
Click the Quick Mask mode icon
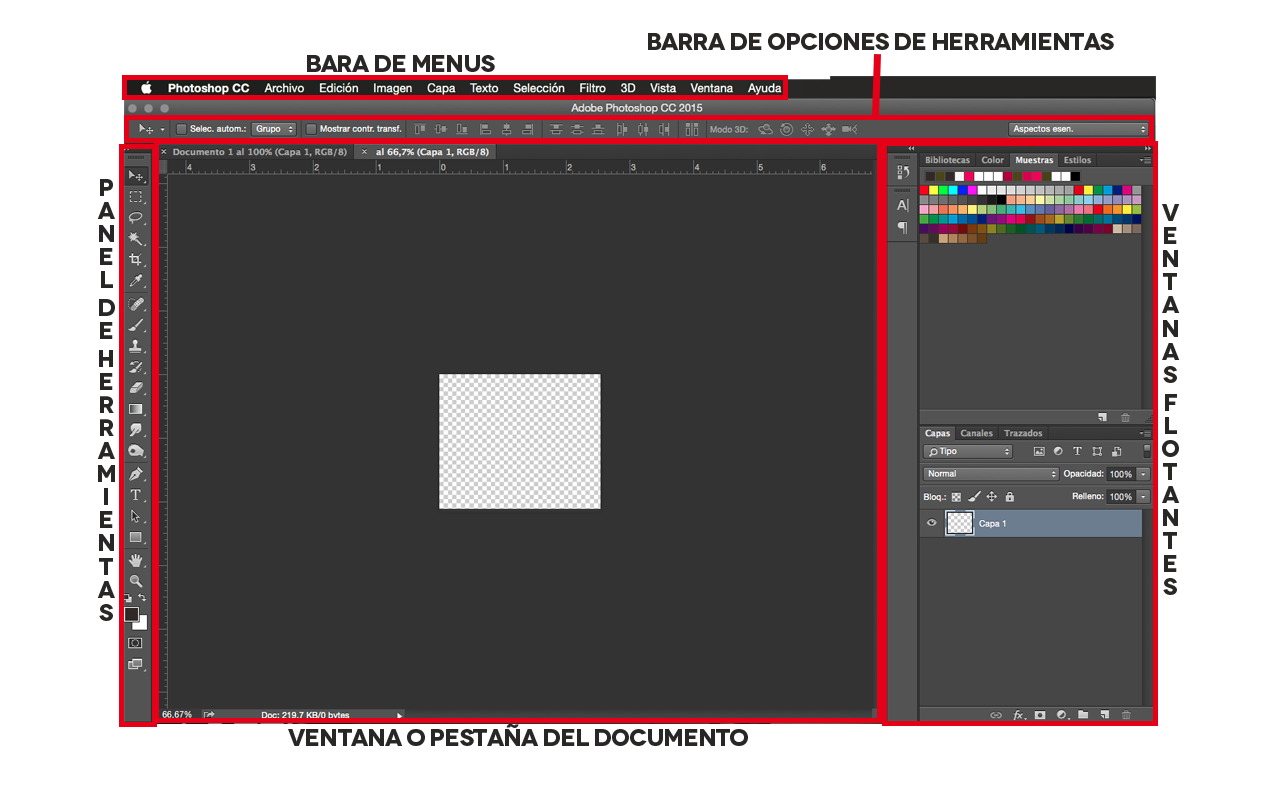click(x=136, y=643)
